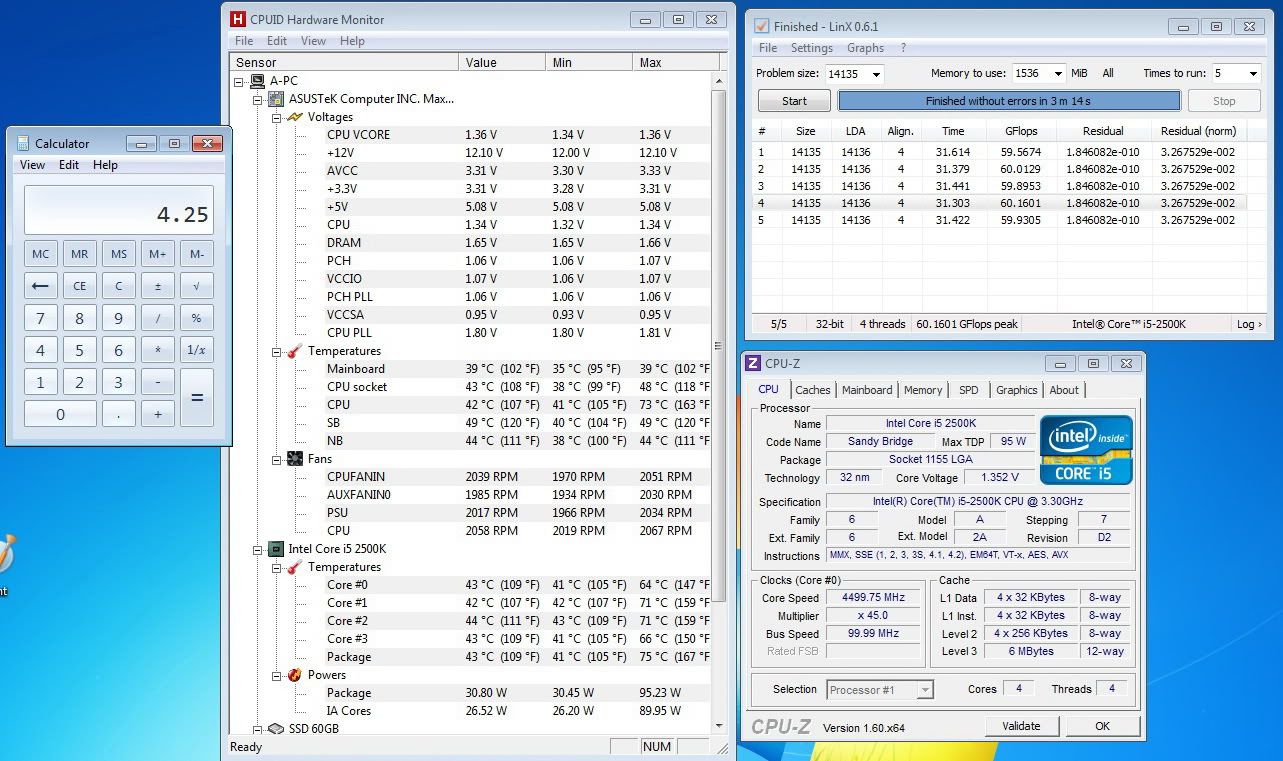Open the Problem size dropdown in LinX
Screen dimensions: 1283x761
876,74
